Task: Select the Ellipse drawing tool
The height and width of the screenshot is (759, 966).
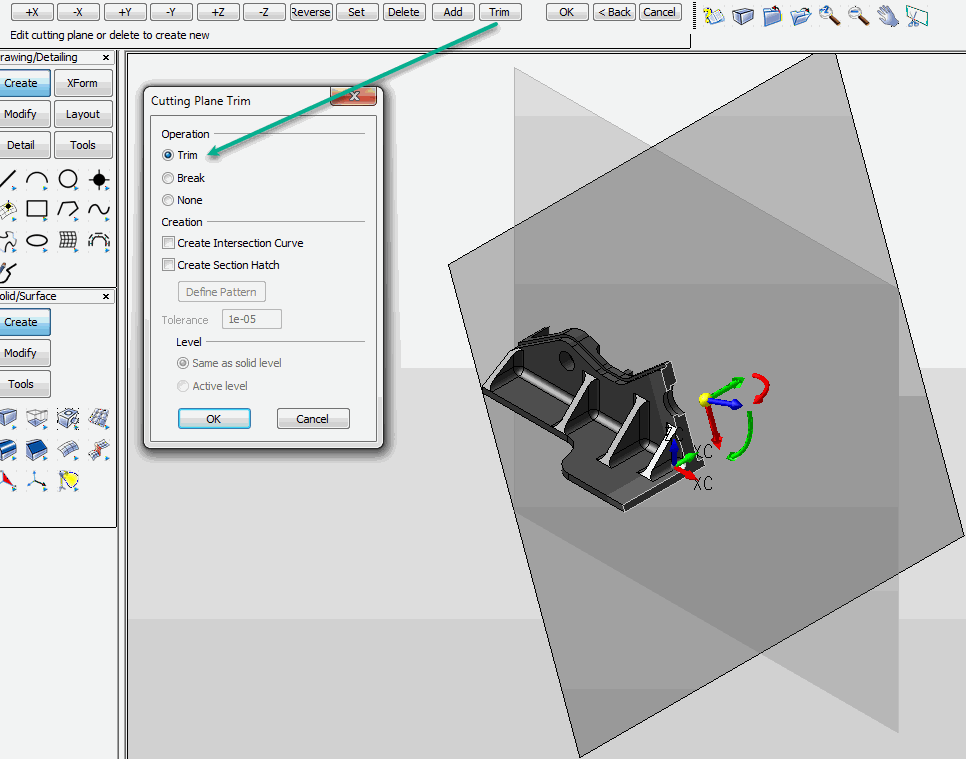Action: tap(37, 240)
